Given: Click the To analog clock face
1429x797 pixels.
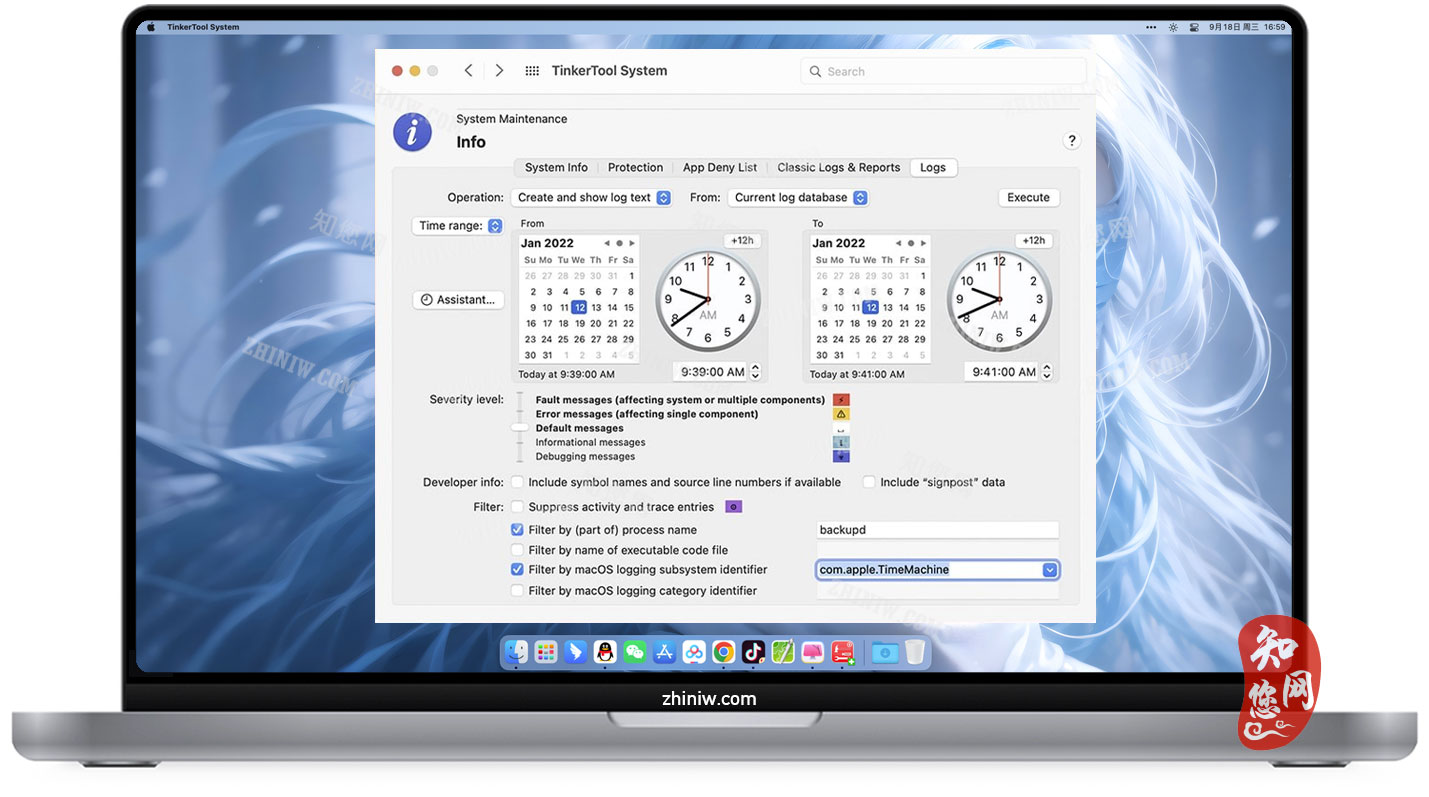Looking at the screenshot, I should click(999, 299).
